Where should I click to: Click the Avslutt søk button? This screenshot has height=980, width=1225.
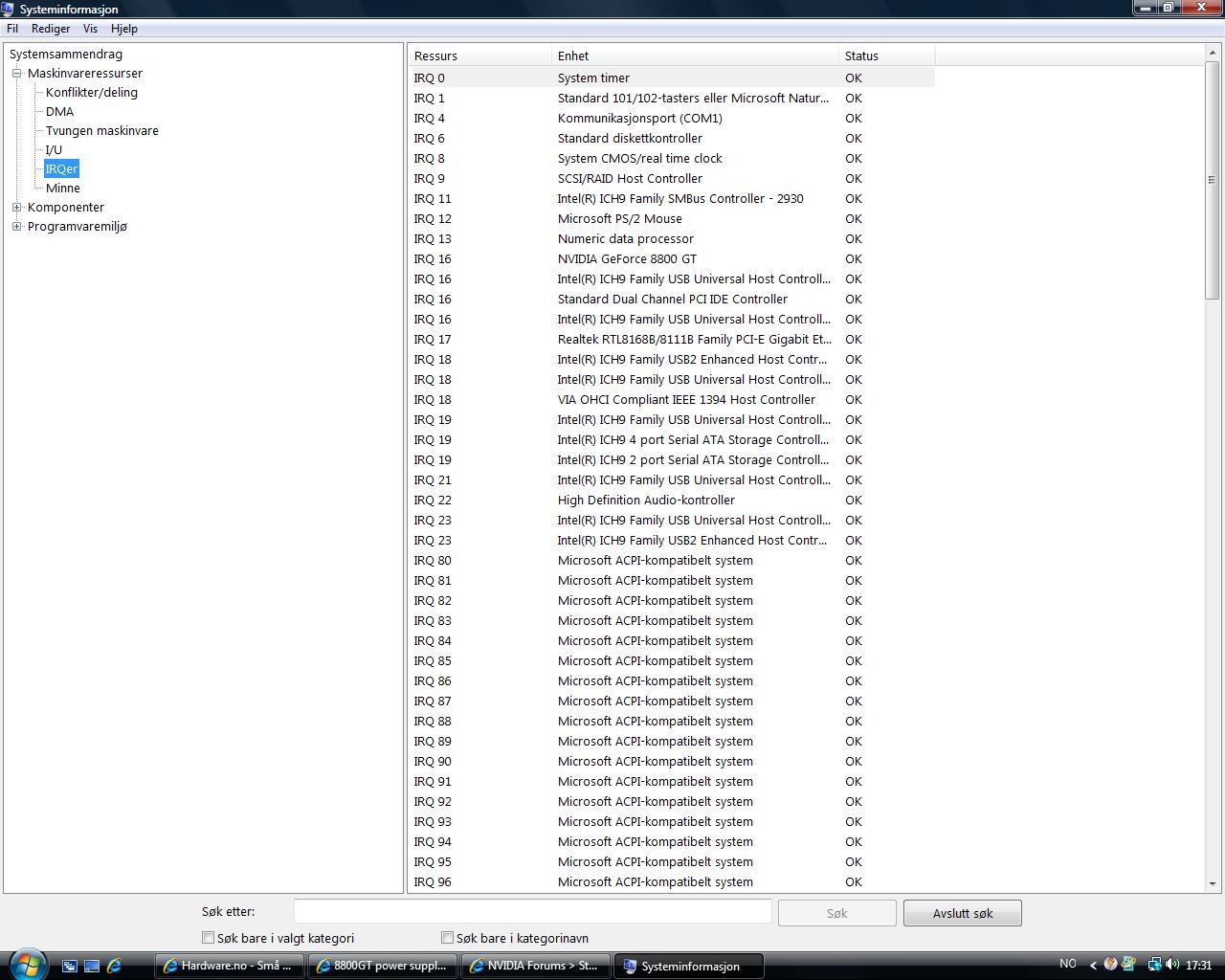[963, 913]
